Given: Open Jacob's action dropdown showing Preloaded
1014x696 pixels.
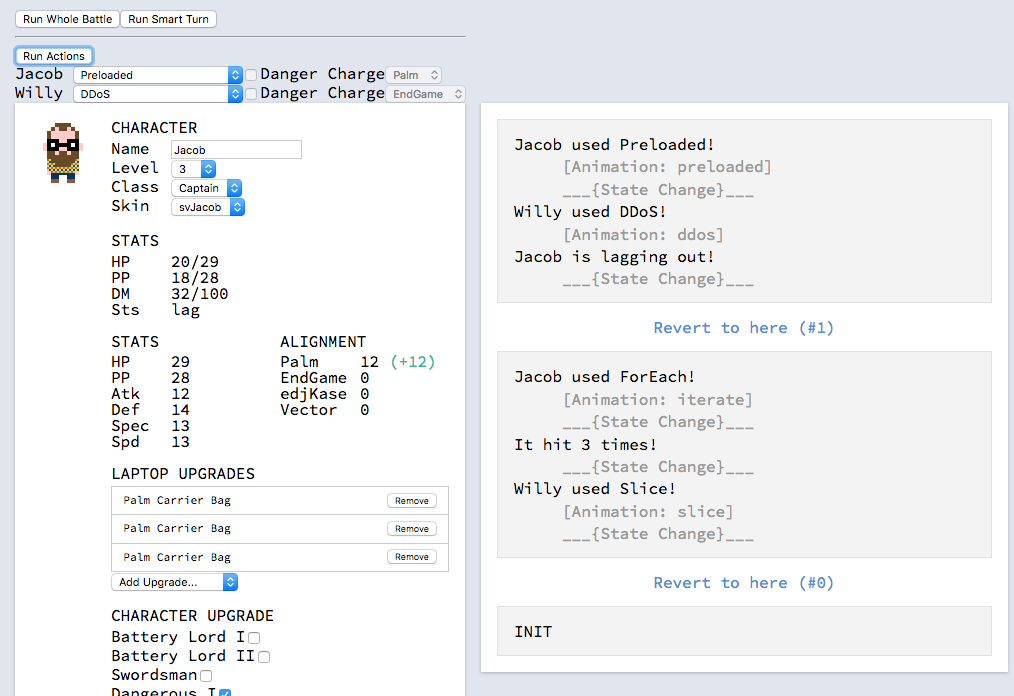Looking at the screenshot, I should click(158, 75).
